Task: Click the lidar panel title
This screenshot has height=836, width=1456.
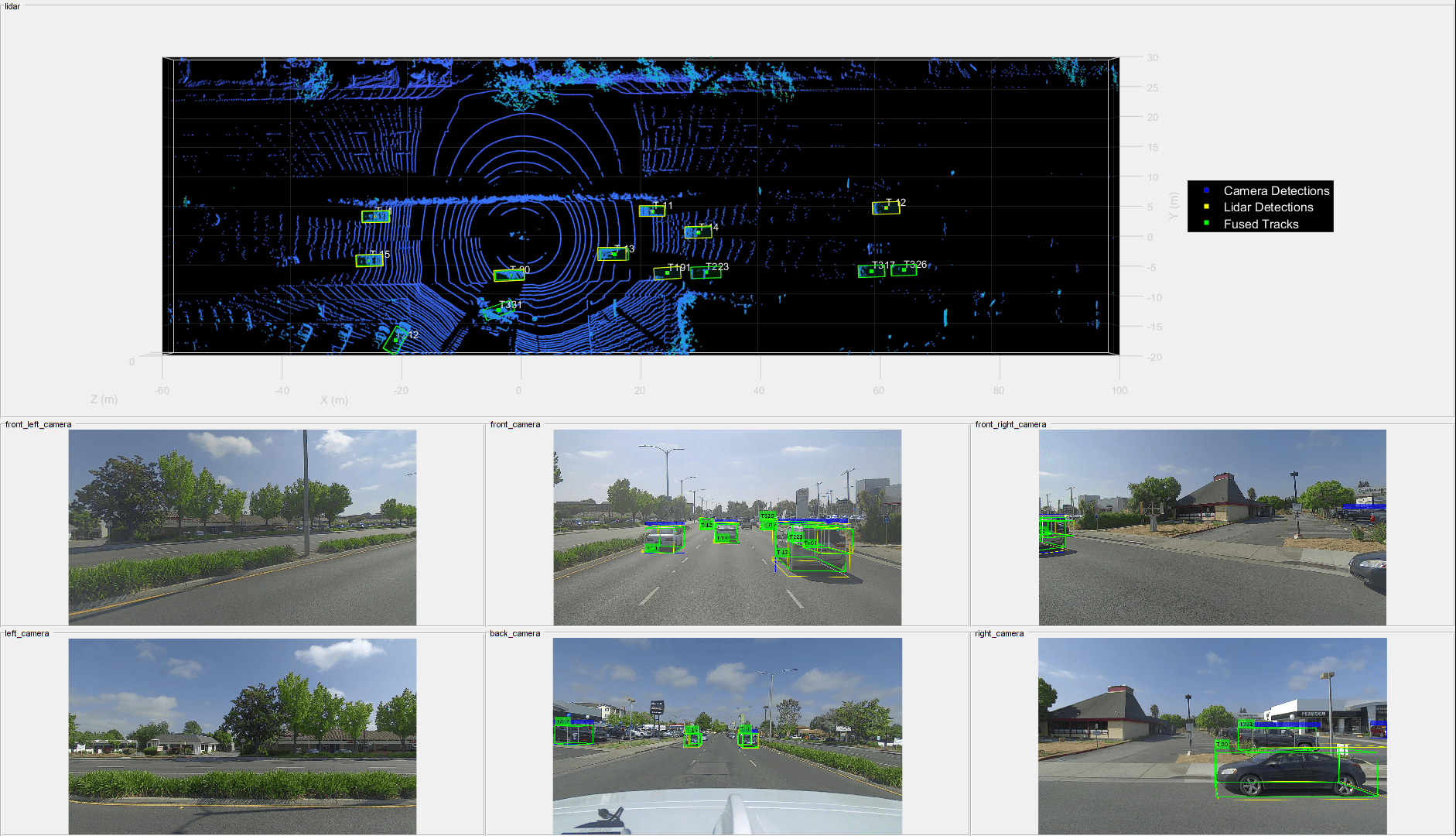Action: click(x=12, y=6)
